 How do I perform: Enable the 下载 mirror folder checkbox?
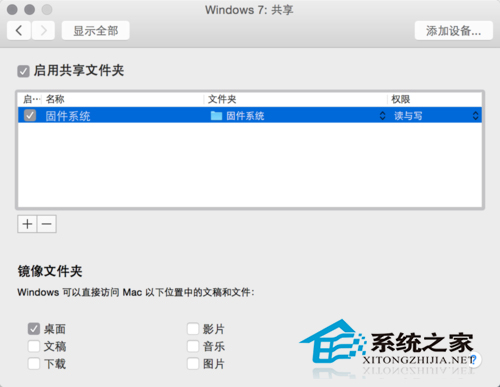(34, 363)
